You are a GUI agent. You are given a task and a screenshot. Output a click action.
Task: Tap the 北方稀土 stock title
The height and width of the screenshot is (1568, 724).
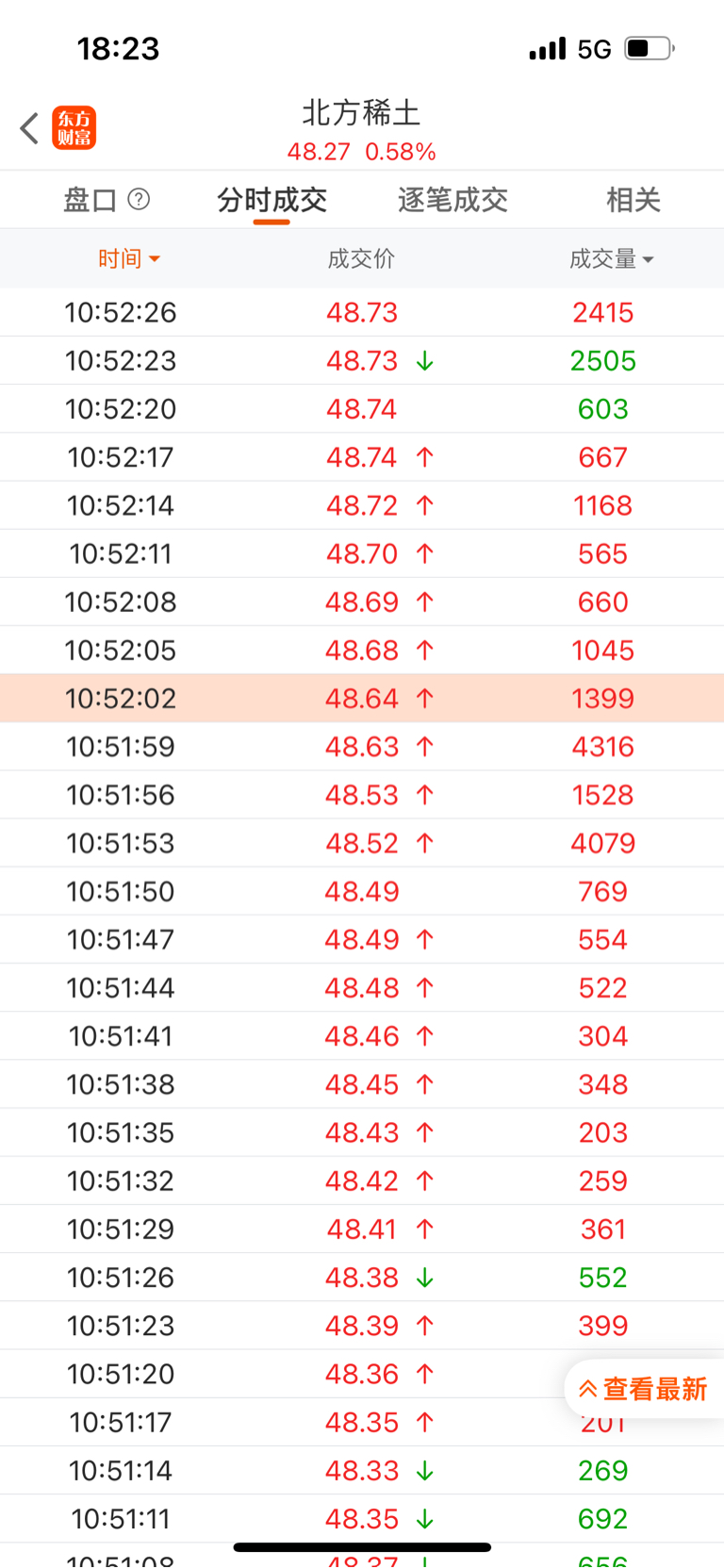click(361, 113)
